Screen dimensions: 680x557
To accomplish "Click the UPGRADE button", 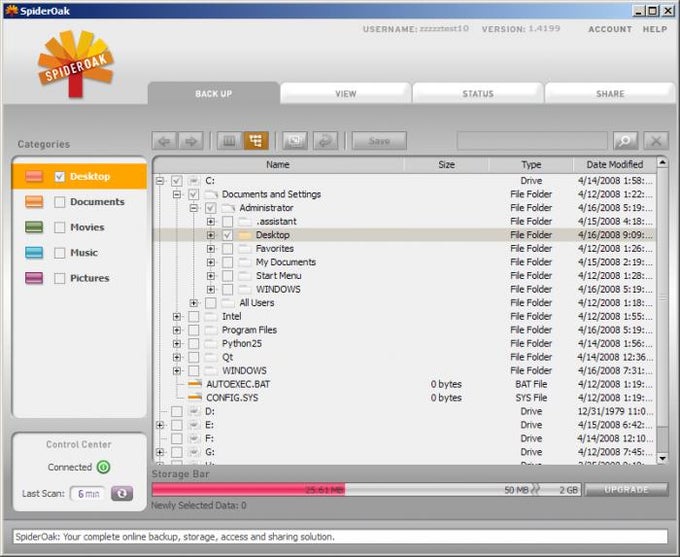I will pos(626,490).
